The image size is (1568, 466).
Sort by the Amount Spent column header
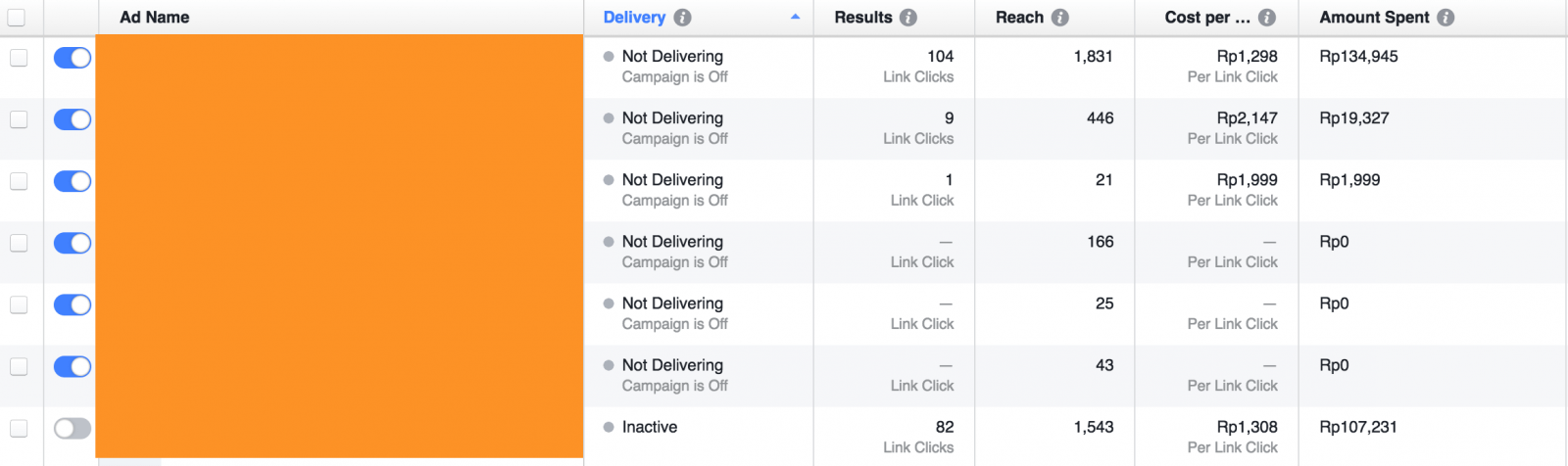point(1374,18)
